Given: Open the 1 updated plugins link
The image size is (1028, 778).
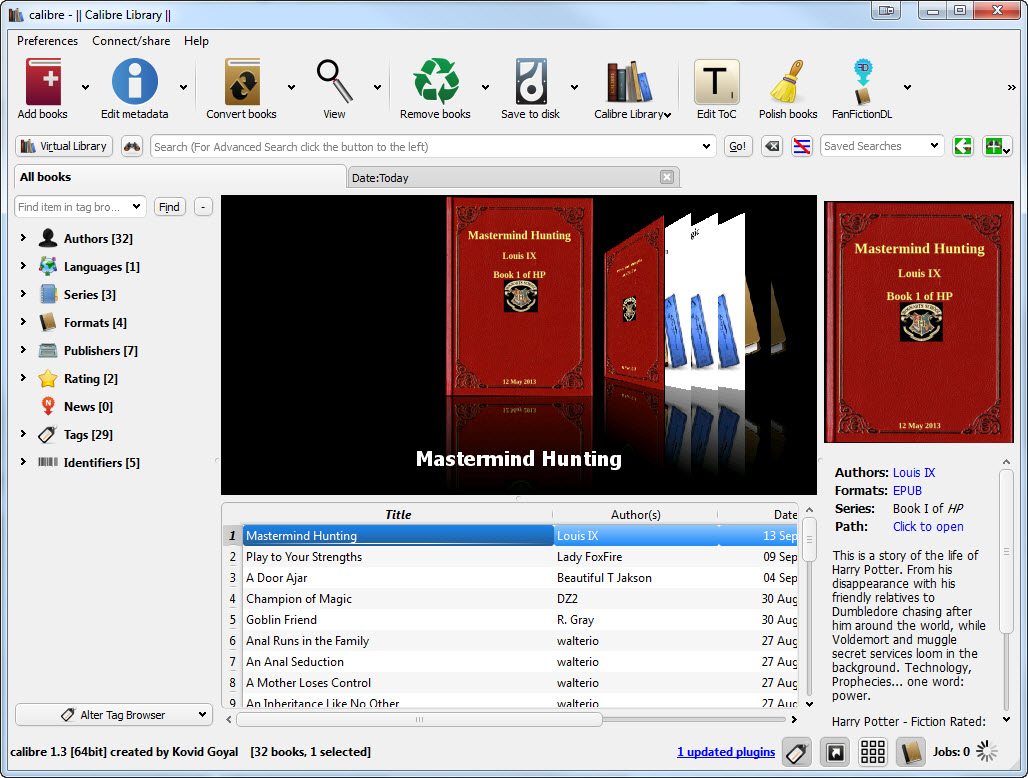Looking at the screenshot, I should (x=726, y=752).
